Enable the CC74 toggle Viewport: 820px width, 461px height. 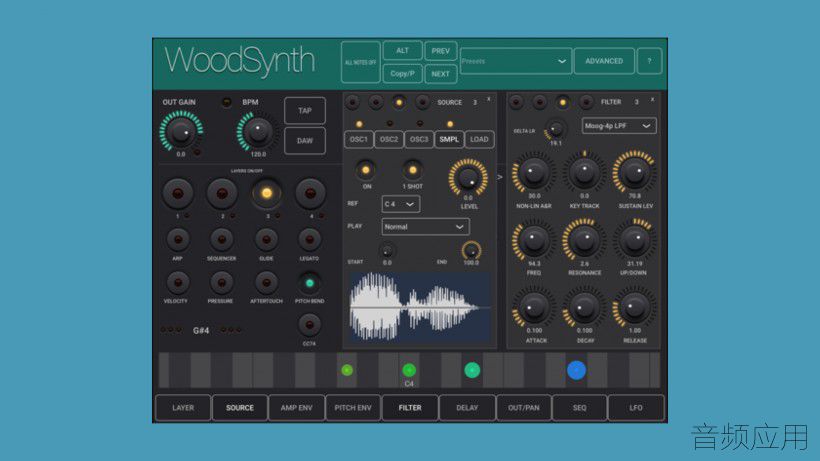[310, 326]
